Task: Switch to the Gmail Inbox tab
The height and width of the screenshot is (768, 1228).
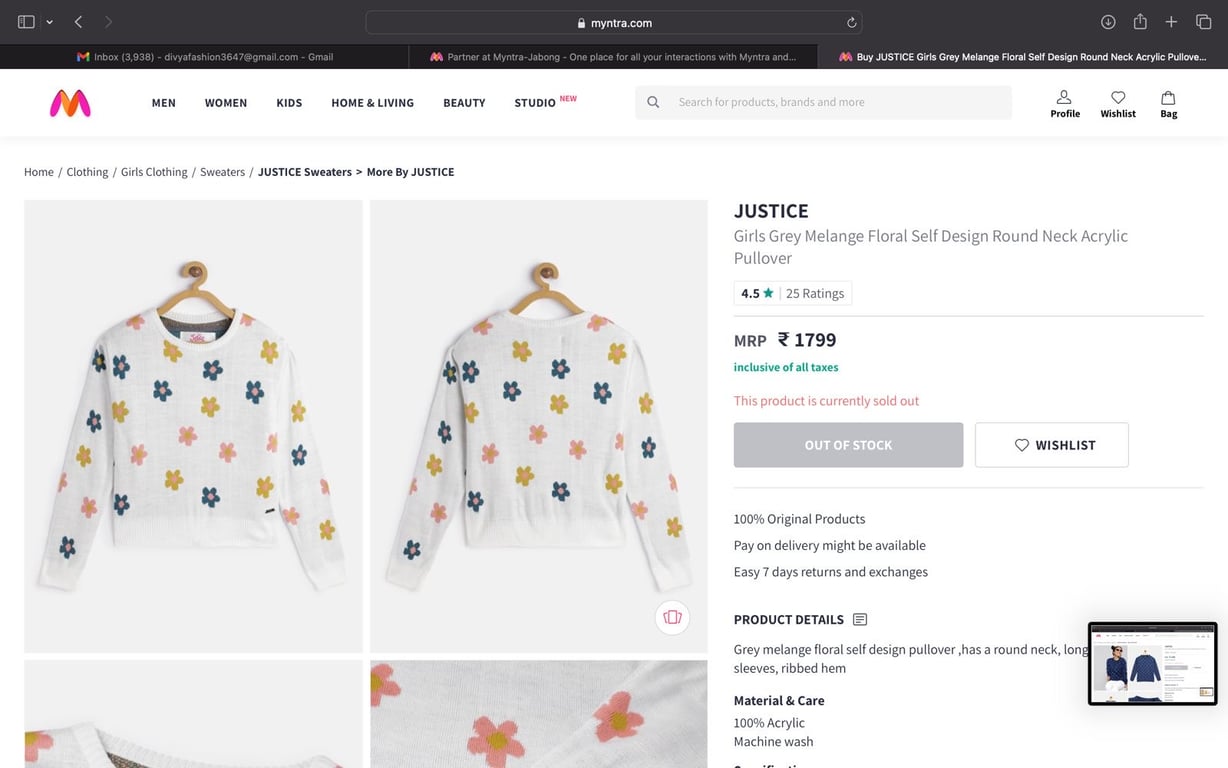Action: click(x=205, y=57)
